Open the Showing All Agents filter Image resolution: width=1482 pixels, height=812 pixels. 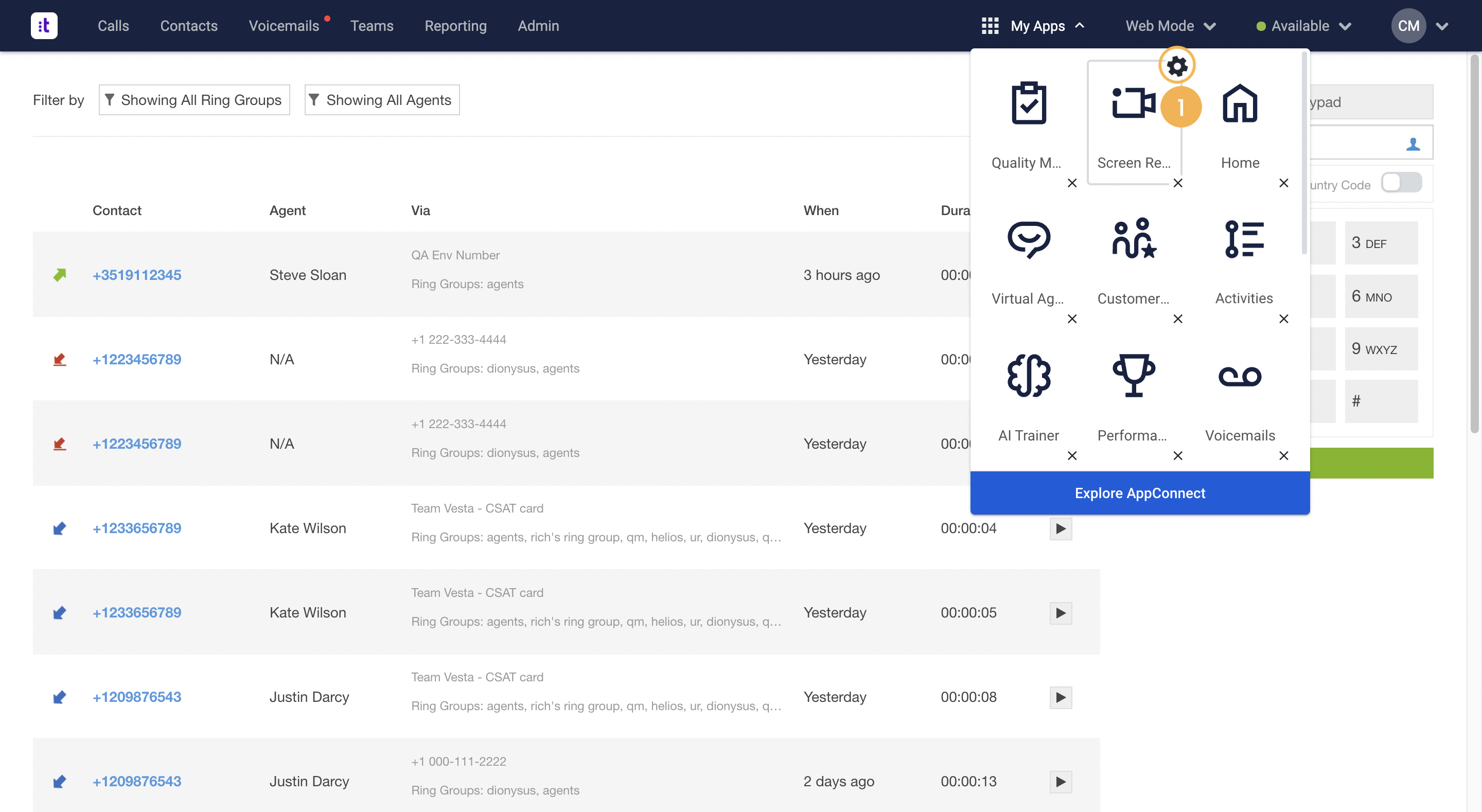click(382, 100)
